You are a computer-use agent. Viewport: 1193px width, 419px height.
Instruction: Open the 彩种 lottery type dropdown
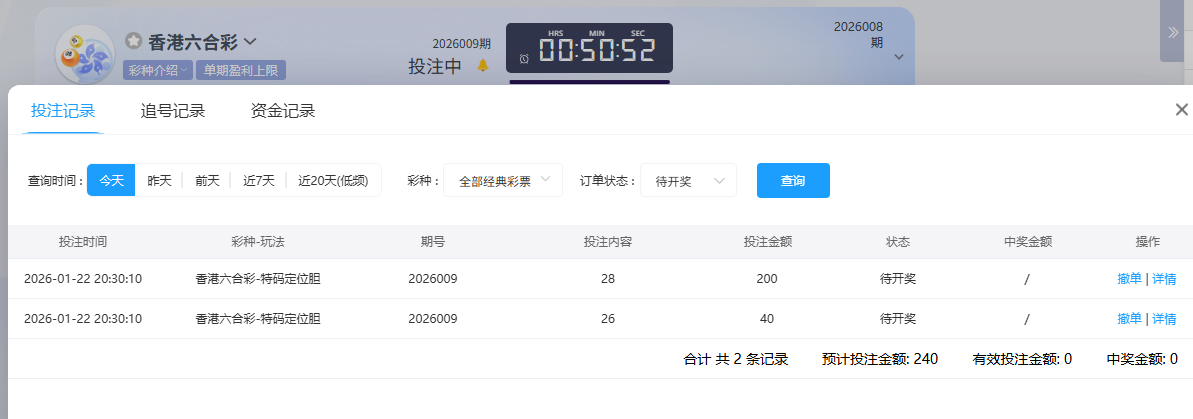pyautogui.click(x=503, y=181)
